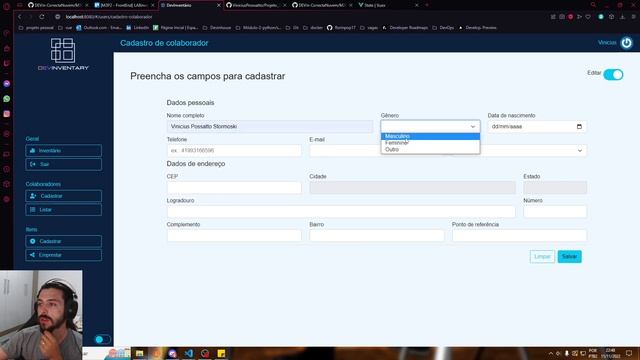Open Messenger in browser sidebar
640x360 pixels.
(x=7, y=84)
